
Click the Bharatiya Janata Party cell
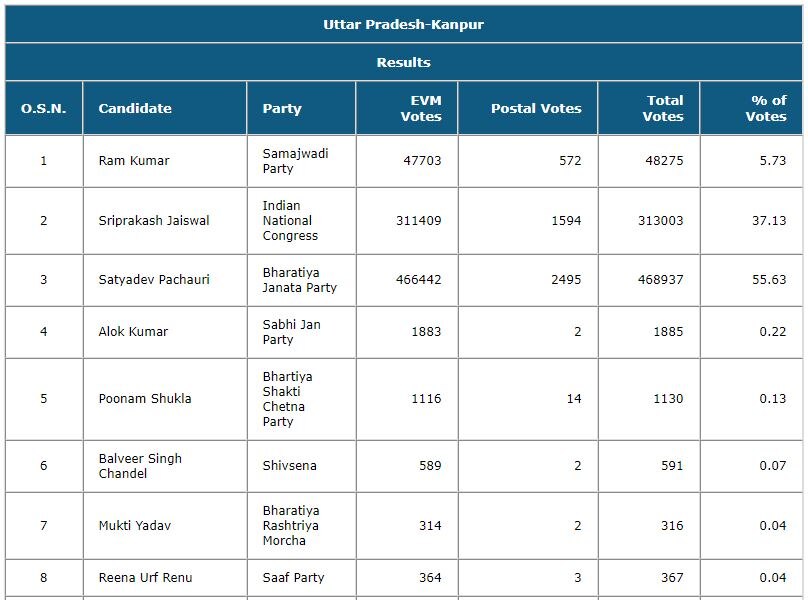point(301,280)
